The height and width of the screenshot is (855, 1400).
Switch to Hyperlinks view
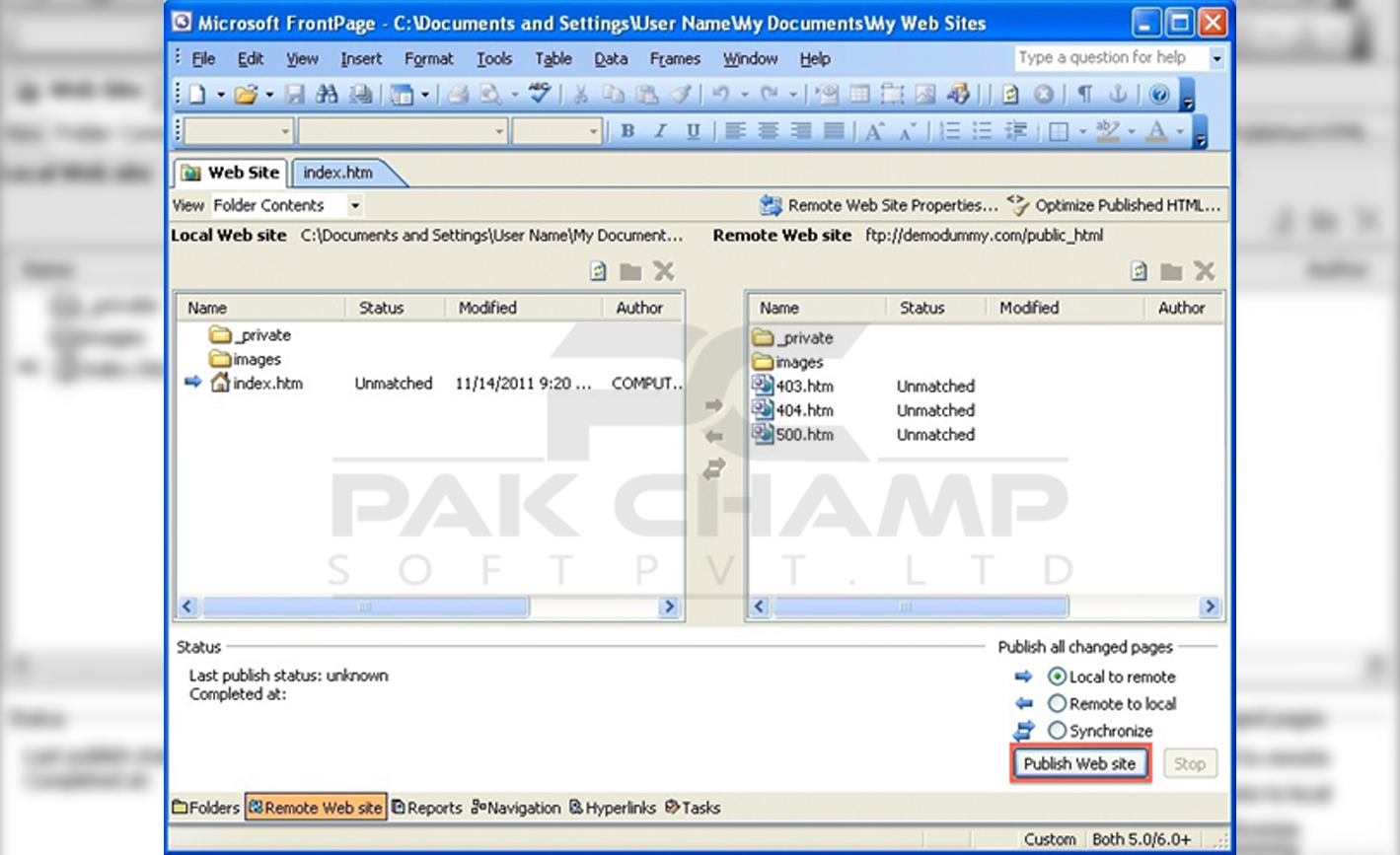(x=612, y=808)
